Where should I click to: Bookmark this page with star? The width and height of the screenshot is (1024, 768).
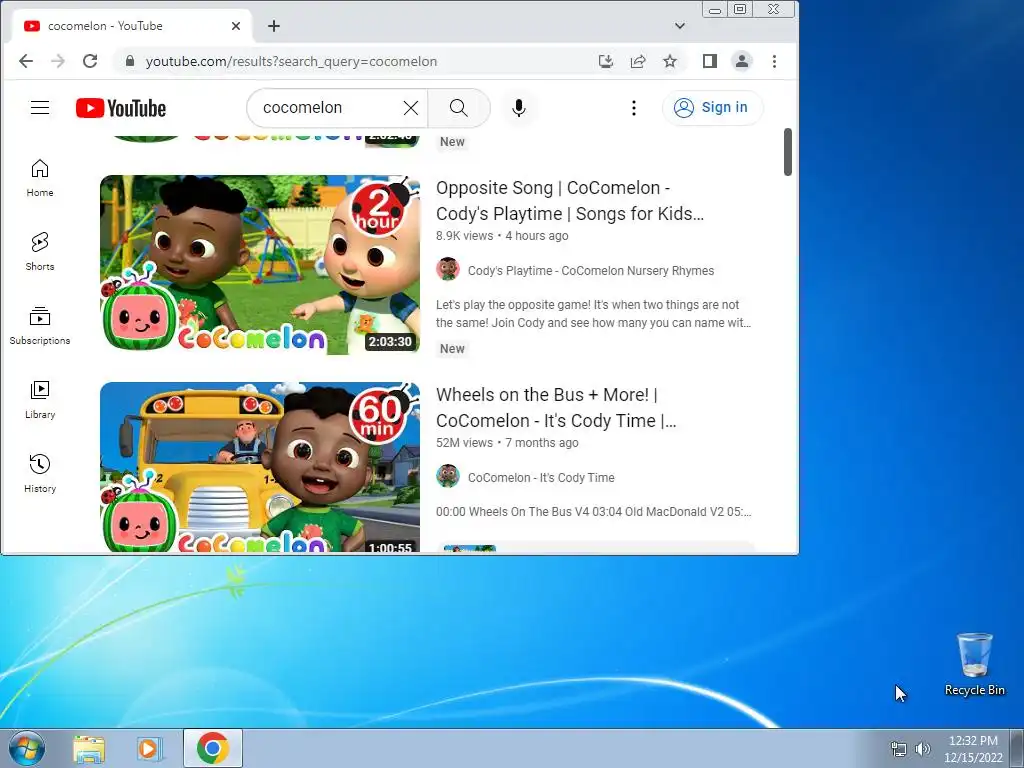(x=670, y=61)
